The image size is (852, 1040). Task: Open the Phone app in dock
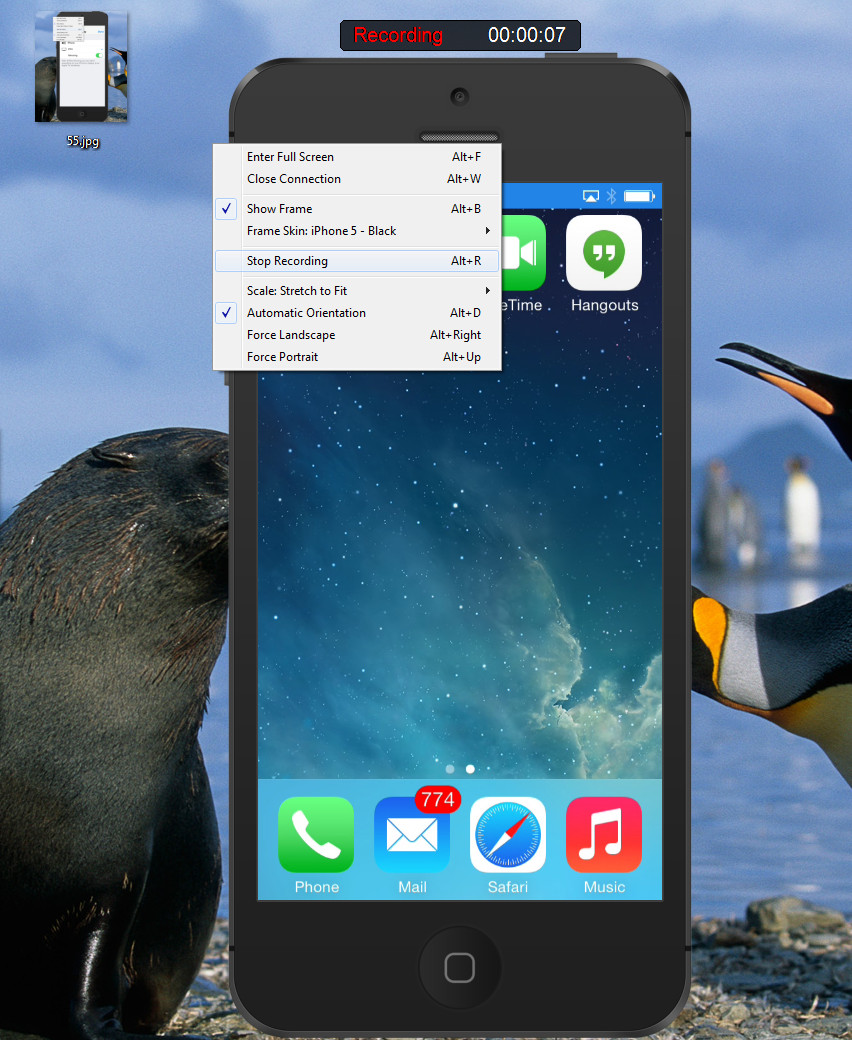pos(316,835)
